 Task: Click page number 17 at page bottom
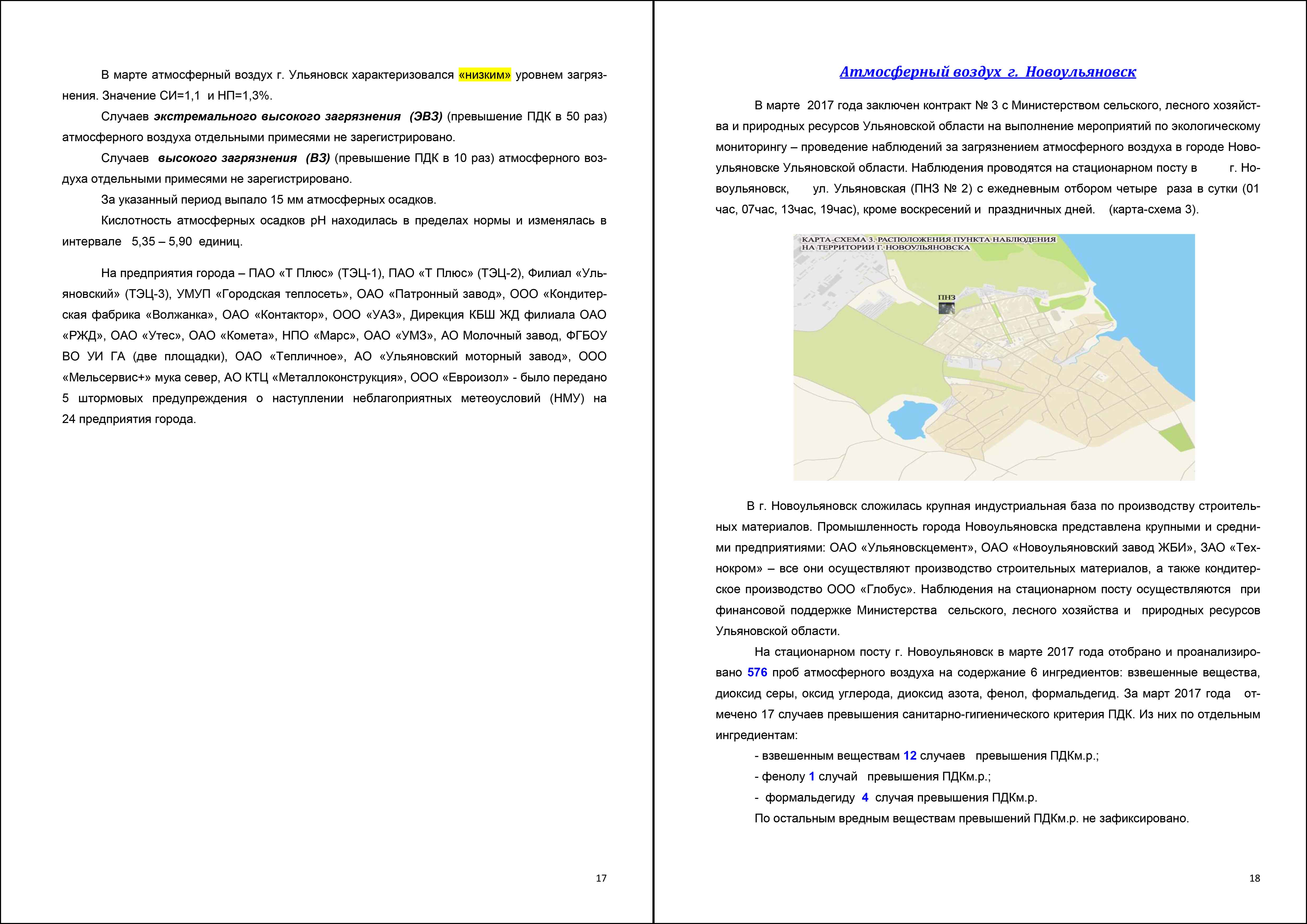tap(601, 878)
